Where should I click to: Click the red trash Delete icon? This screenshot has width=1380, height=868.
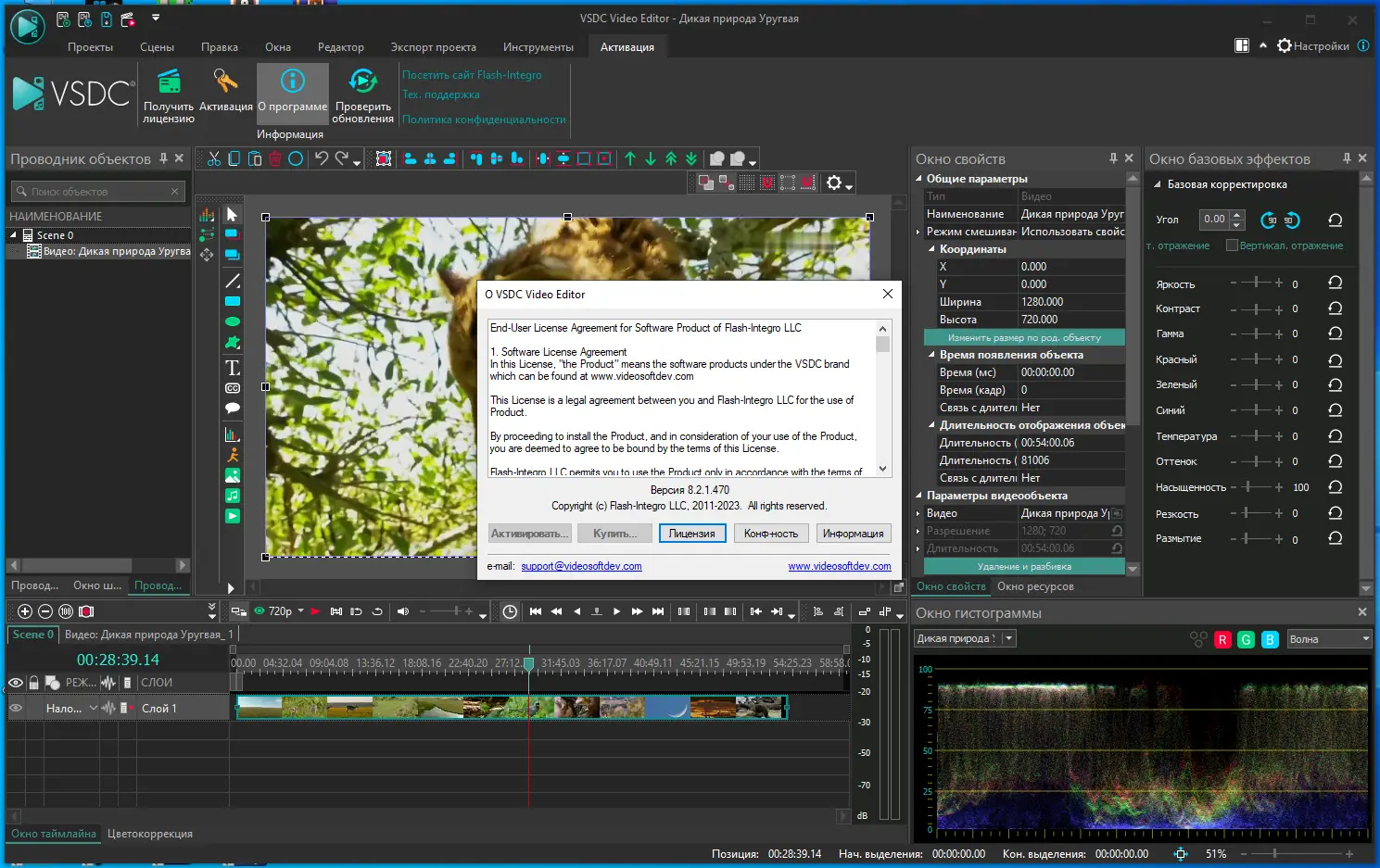pos(275,158)
